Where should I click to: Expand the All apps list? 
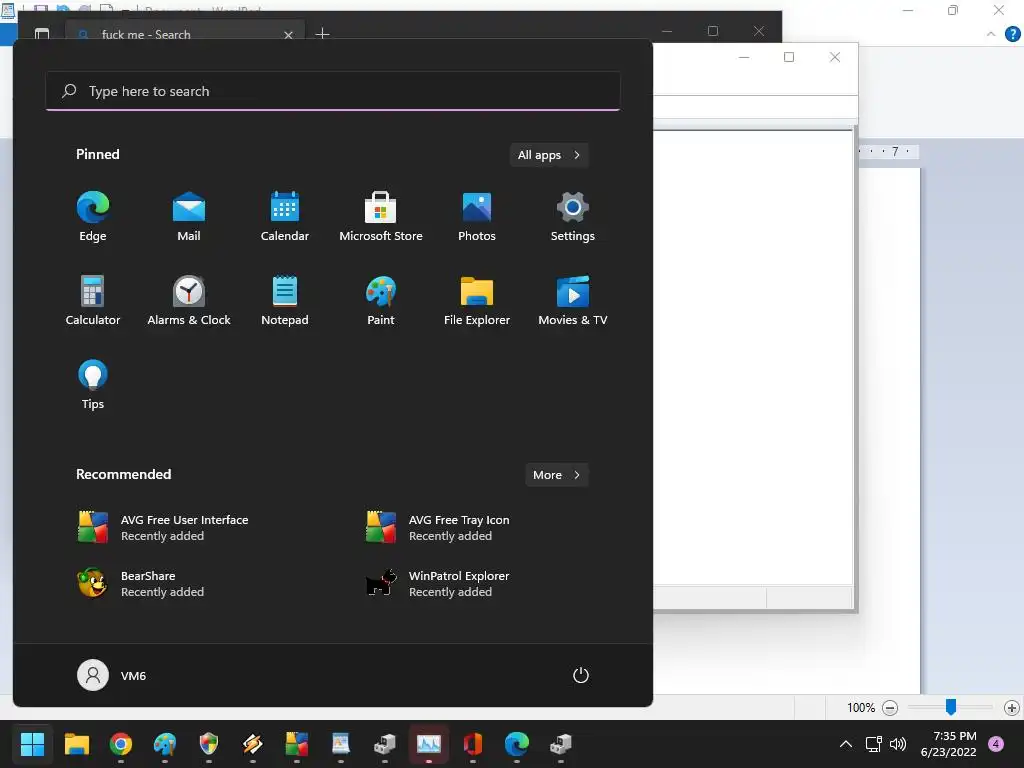(549, 155)
